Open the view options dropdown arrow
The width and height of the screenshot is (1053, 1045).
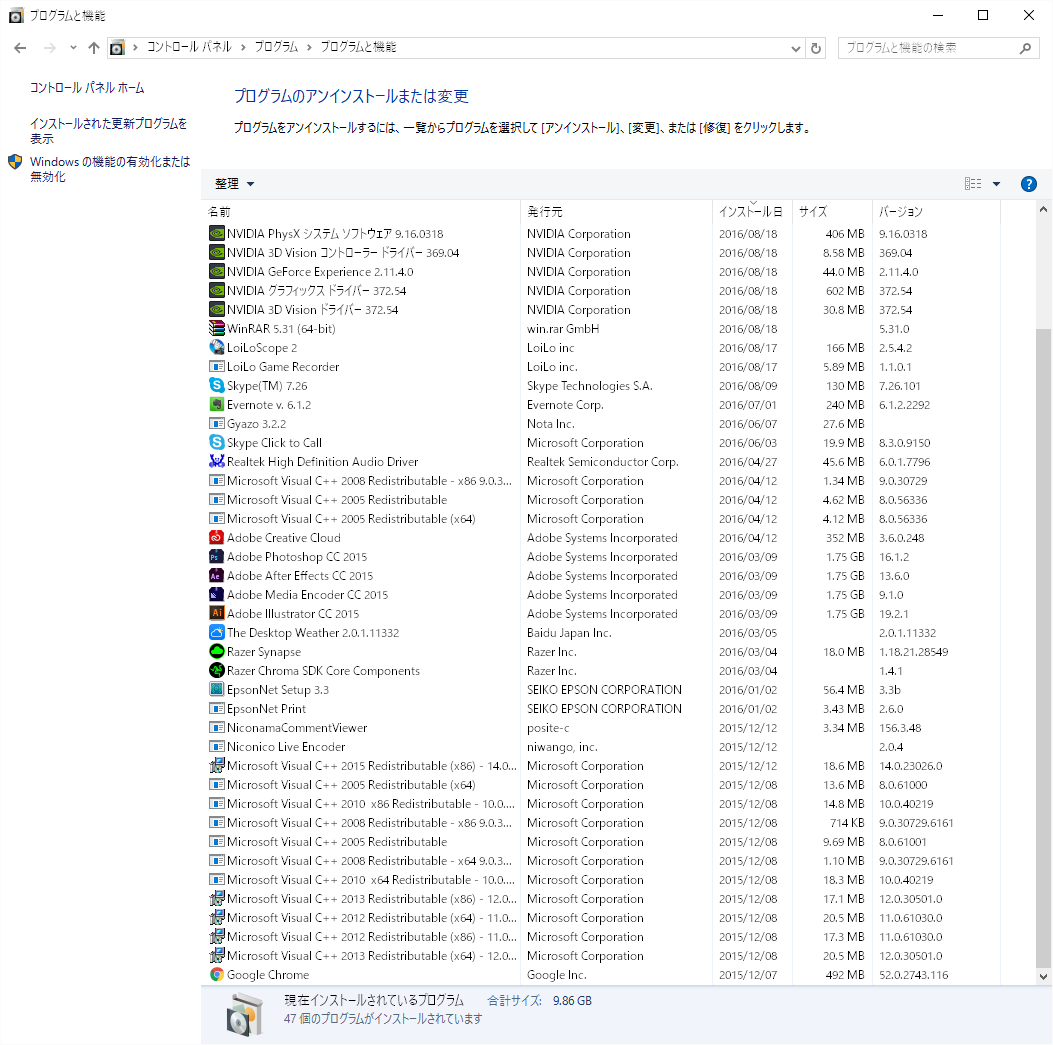pos(996,184)
